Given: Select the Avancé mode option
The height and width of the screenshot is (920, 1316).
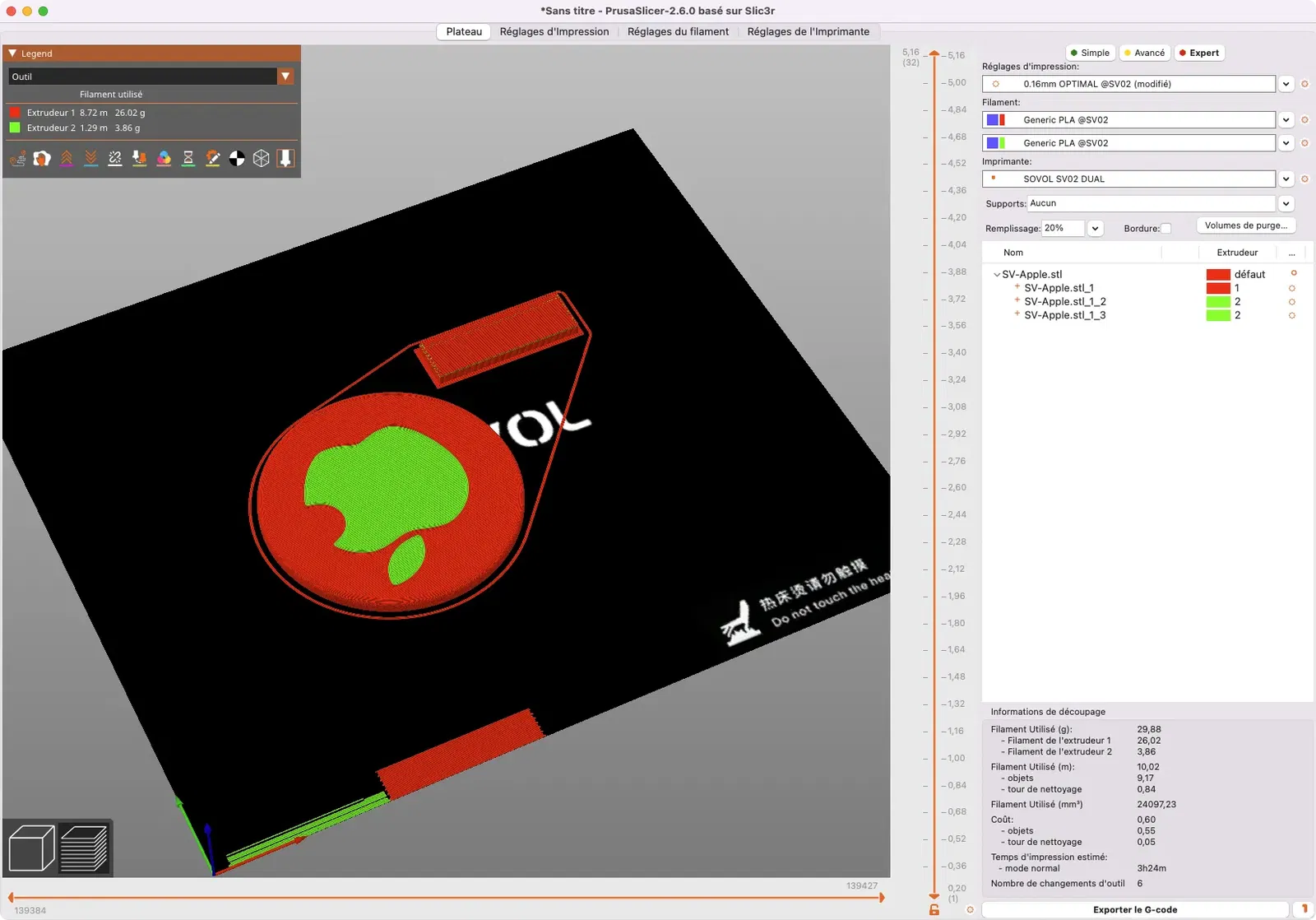Looking at the screenshot, I should point(1144,53).
